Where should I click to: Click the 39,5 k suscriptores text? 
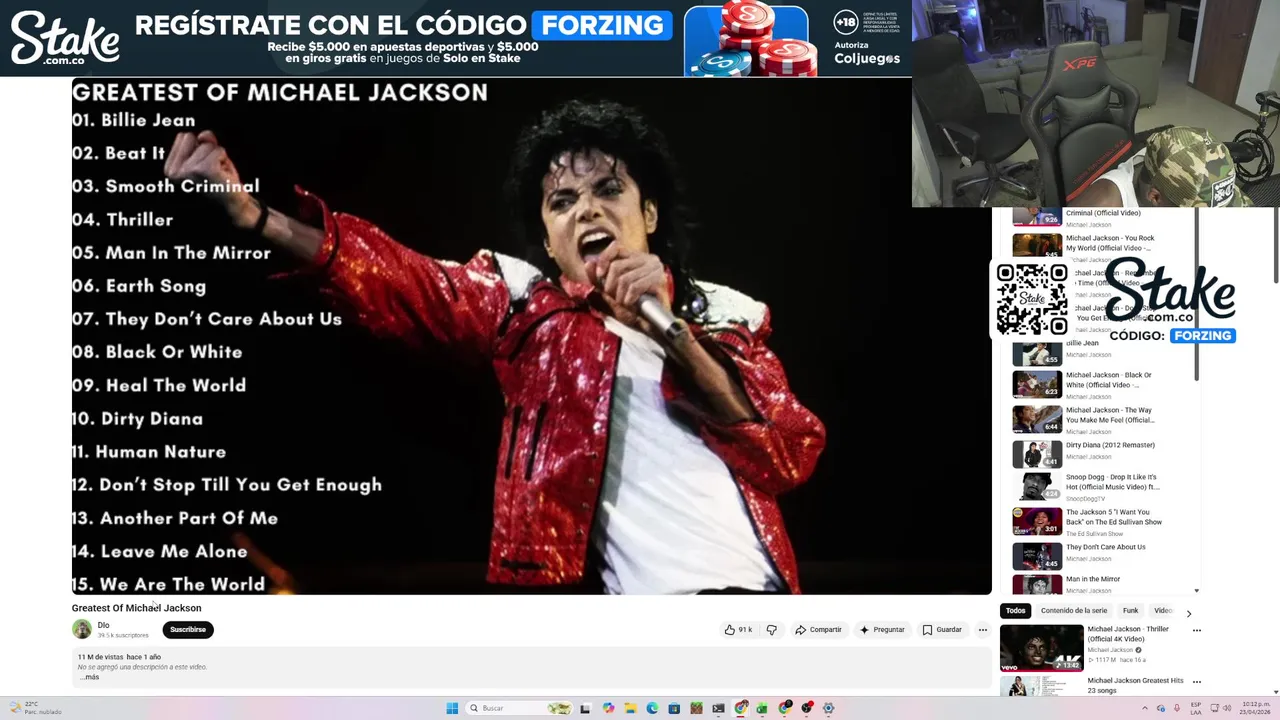click(123, 635)
